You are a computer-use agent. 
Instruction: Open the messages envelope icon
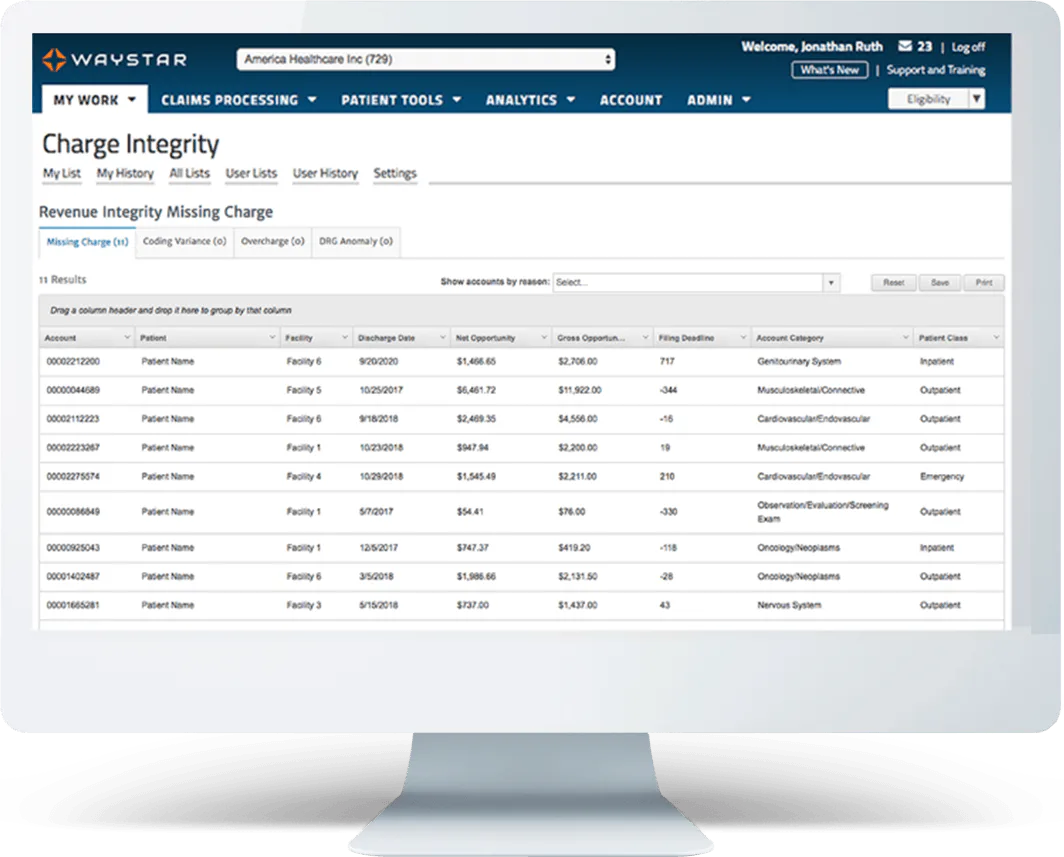[x=905, y=46]
